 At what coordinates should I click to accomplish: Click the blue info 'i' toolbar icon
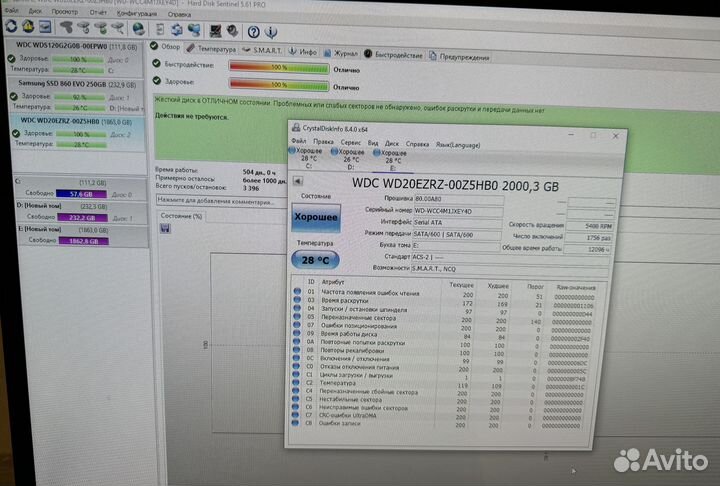(x=271, y=33)
